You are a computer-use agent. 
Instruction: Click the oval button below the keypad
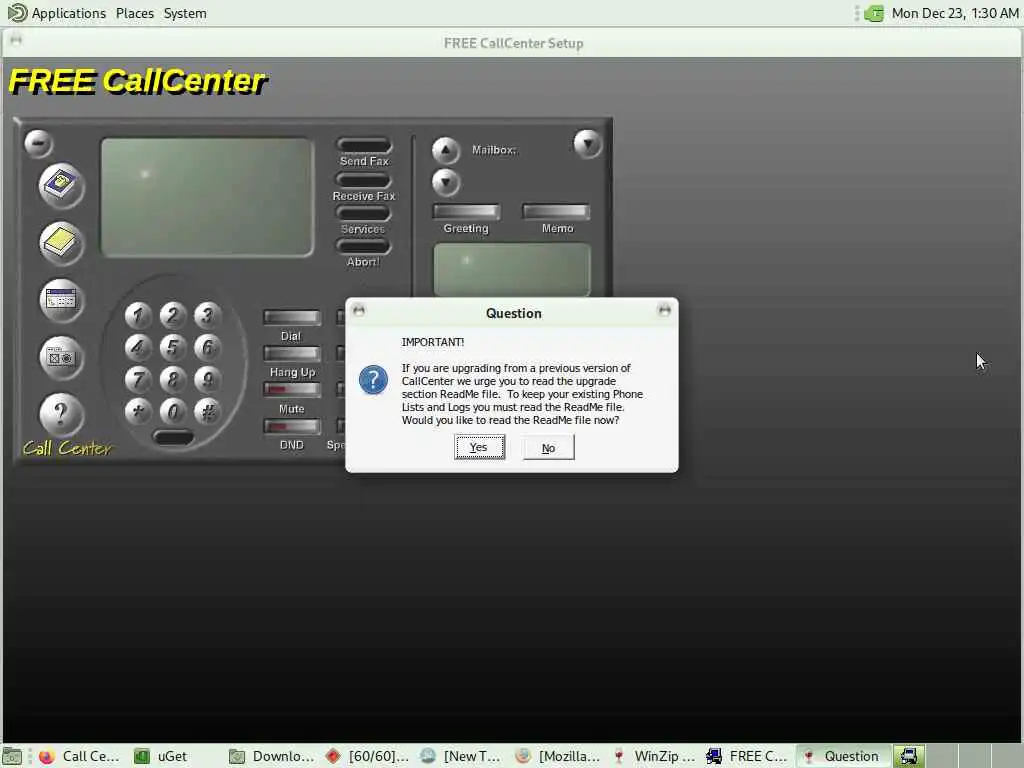coord(173,436)
